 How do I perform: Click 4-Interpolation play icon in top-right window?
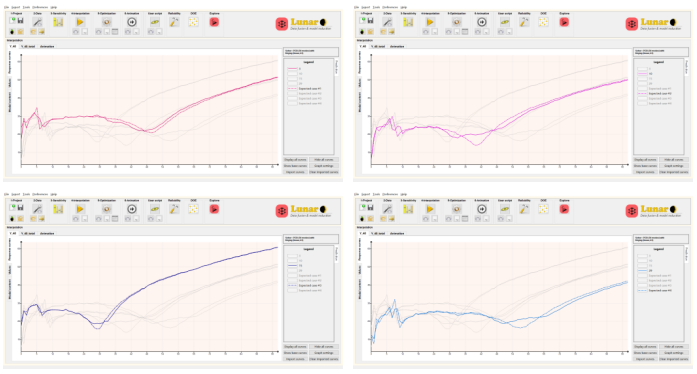(430, 22)
